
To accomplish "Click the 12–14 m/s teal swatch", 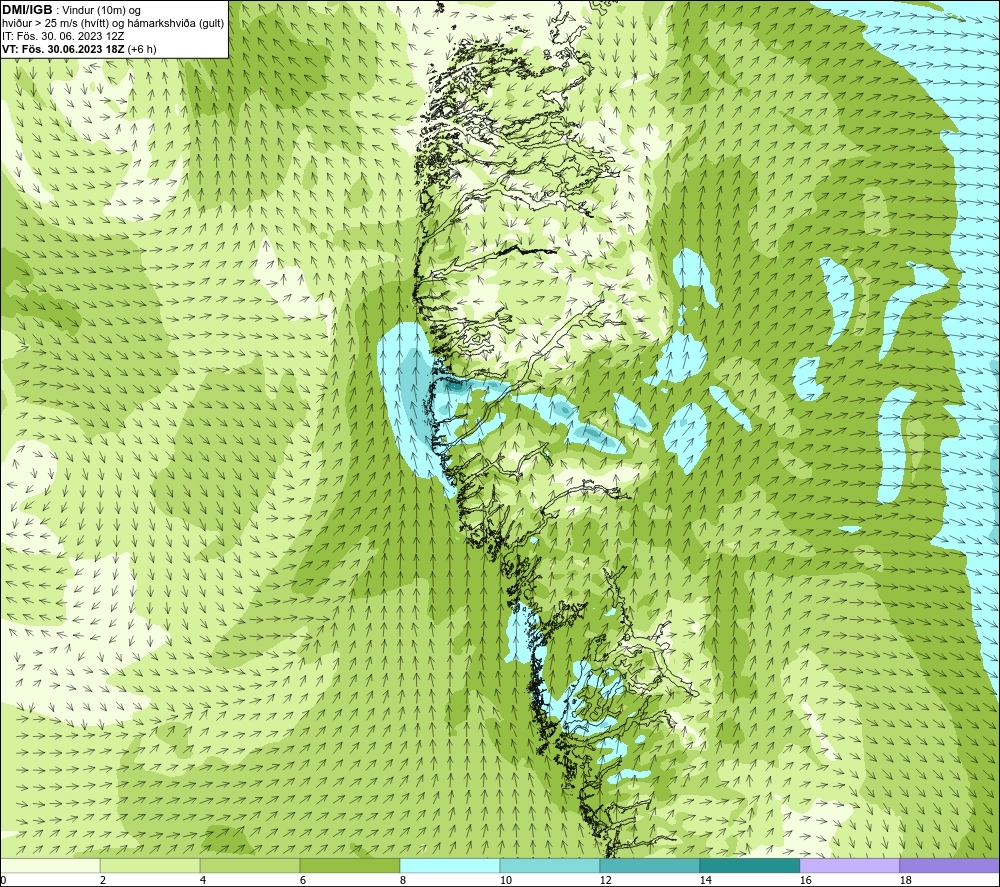I will click(x=649, y=866).
